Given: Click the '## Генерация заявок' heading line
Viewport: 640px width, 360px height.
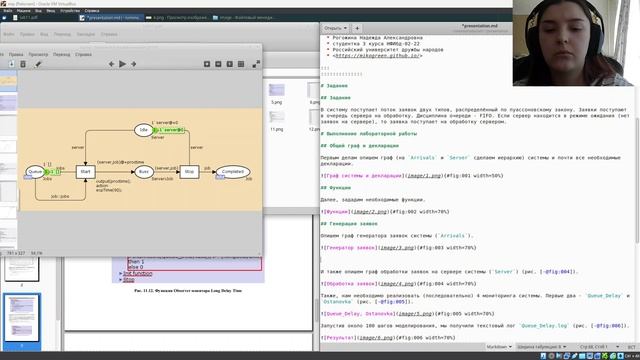Looking at the screenshot, I should tap(349, 224).
